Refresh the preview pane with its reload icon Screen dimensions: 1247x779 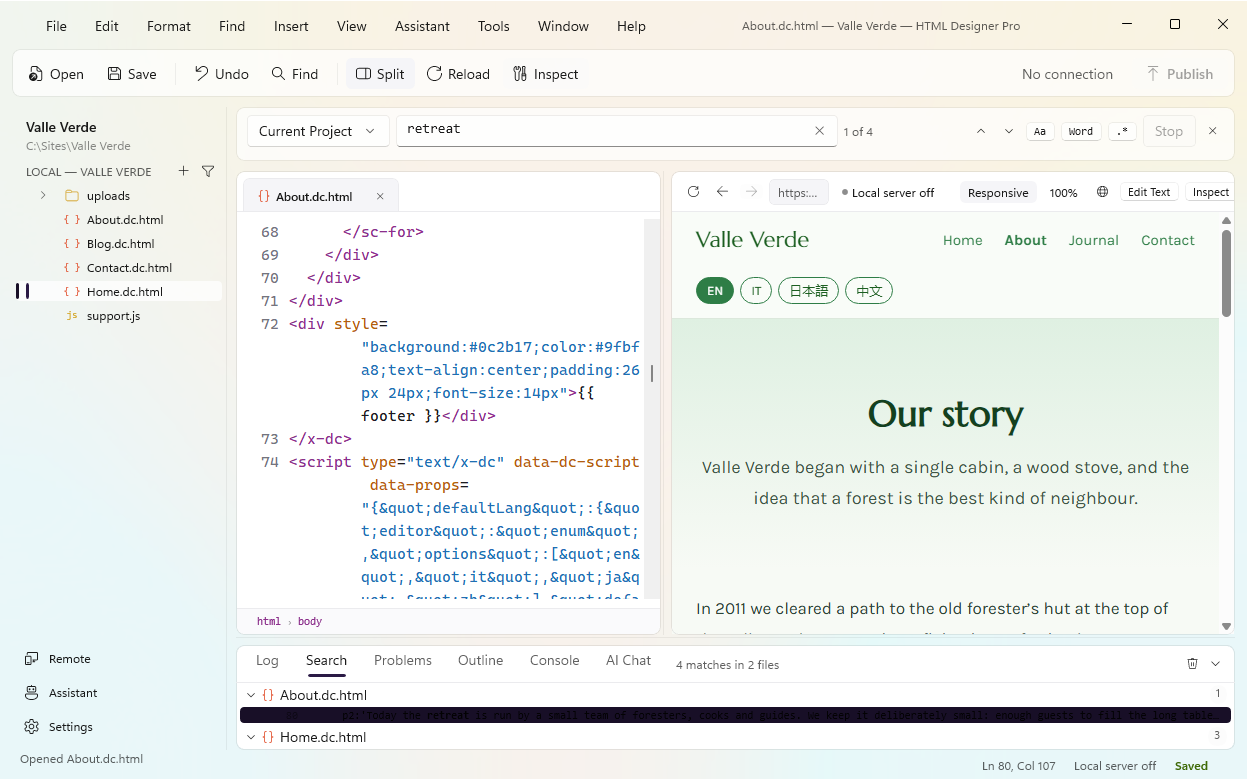click(693, 192)
